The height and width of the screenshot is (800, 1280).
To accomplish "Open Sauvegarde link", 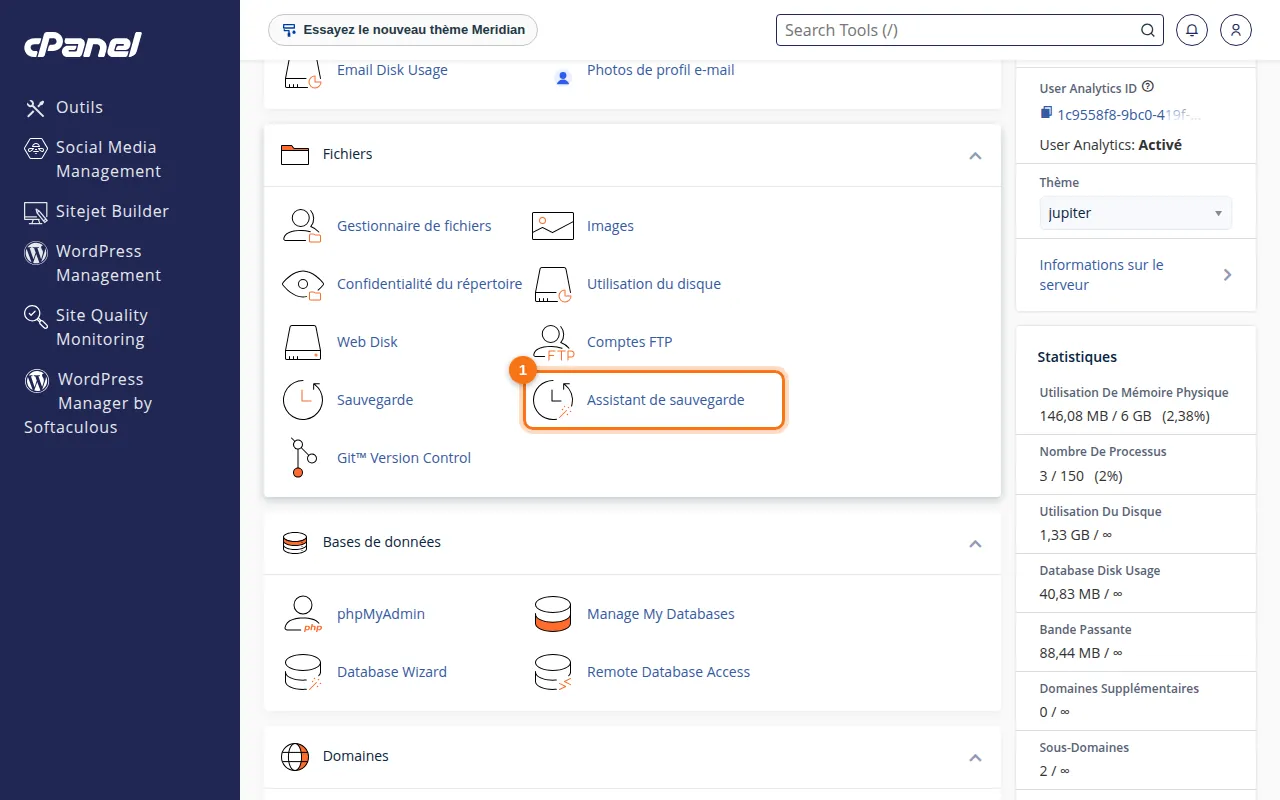I will pos(375,400).
